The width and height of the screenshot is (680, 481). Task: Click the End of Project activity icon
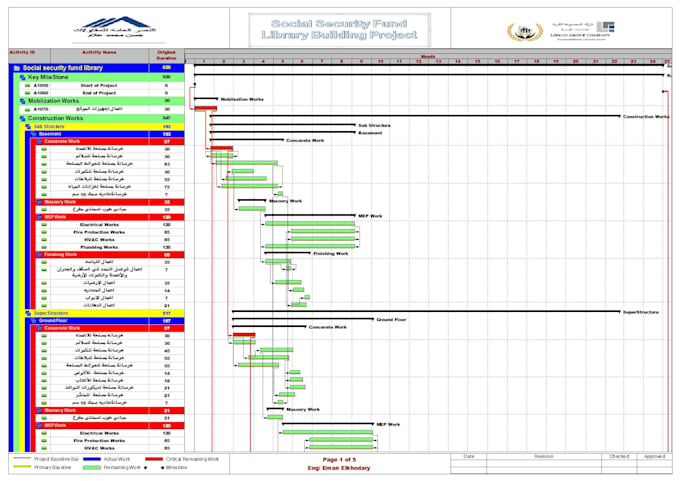(28, 93)
